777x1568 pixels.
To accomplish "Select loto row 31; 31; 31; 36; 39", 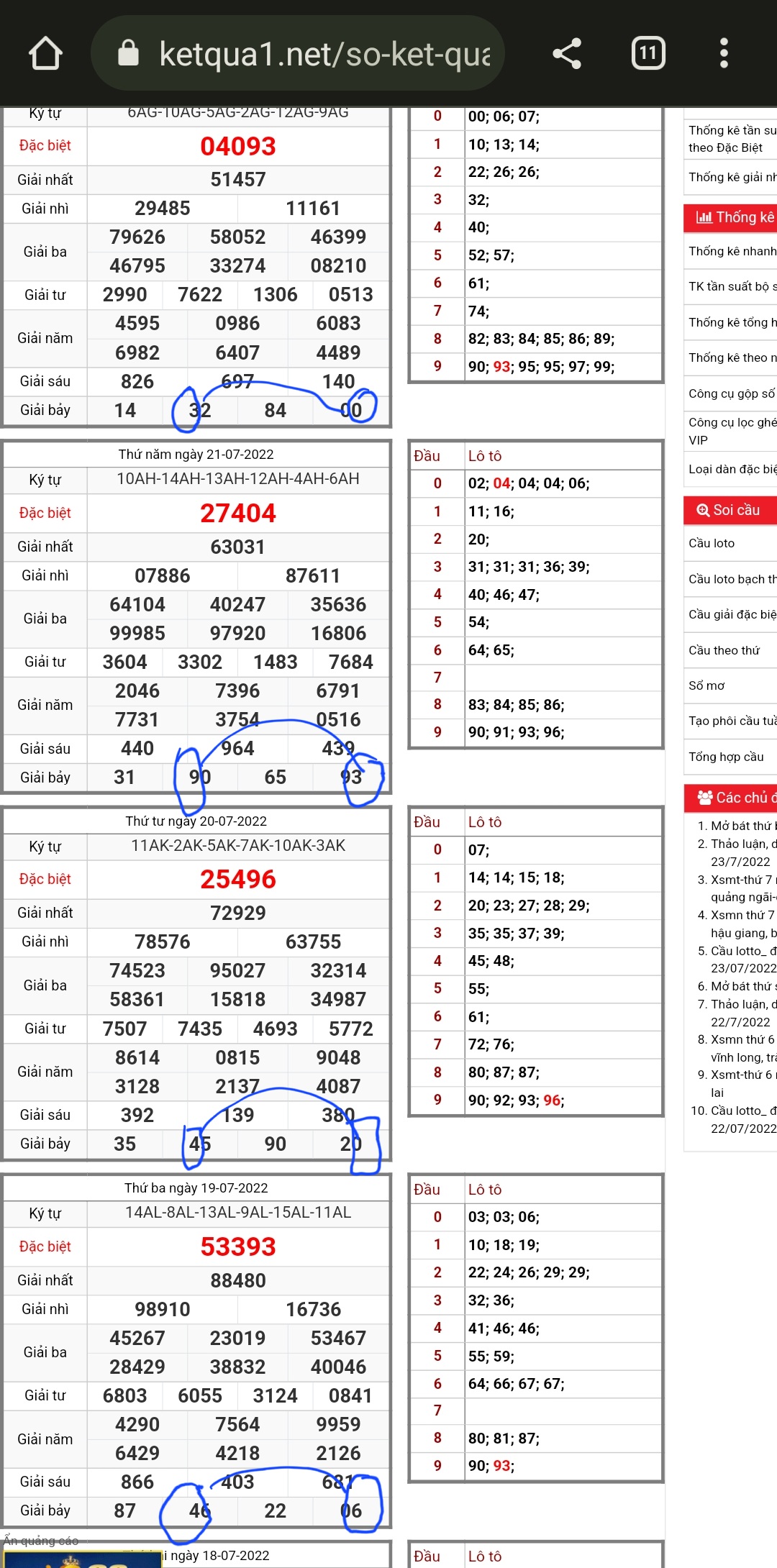I will click(529, 567).
